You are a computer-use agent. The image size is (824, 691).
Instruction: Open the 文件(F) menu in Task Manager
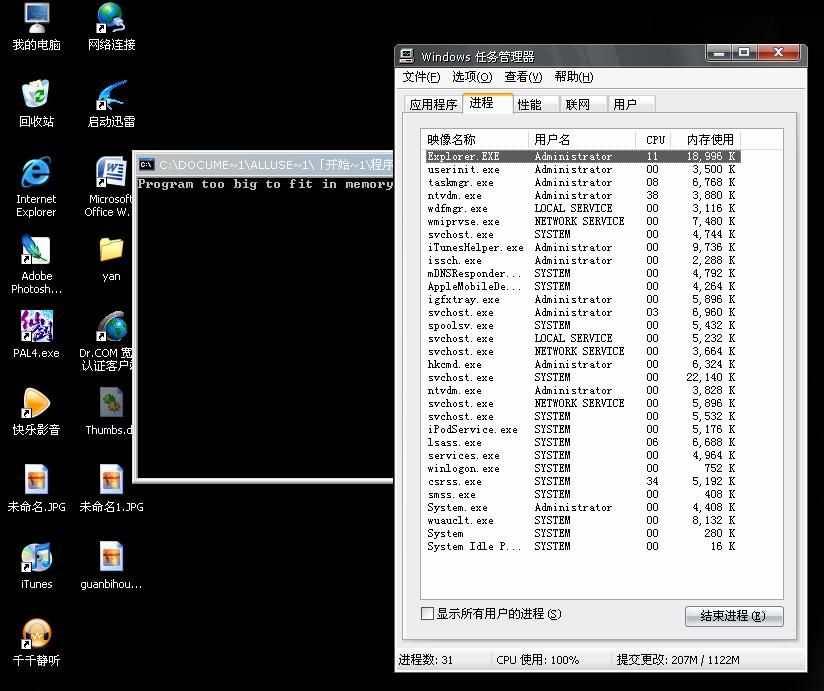421,77
